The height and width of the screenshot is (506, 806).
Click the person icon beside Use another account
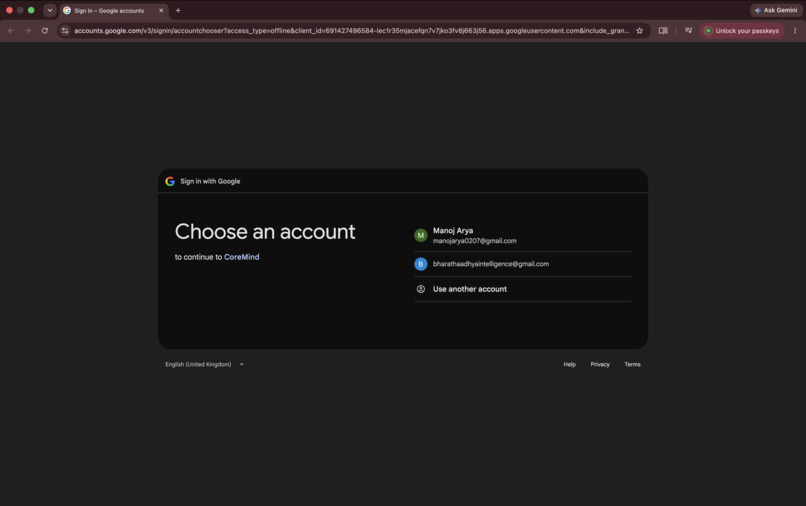click(x=420, y=289)
